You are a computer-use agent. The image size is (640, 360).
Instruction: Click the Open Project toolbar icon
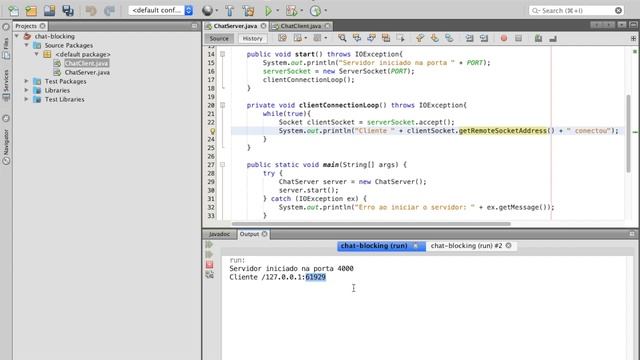click(x=49, y=11)
